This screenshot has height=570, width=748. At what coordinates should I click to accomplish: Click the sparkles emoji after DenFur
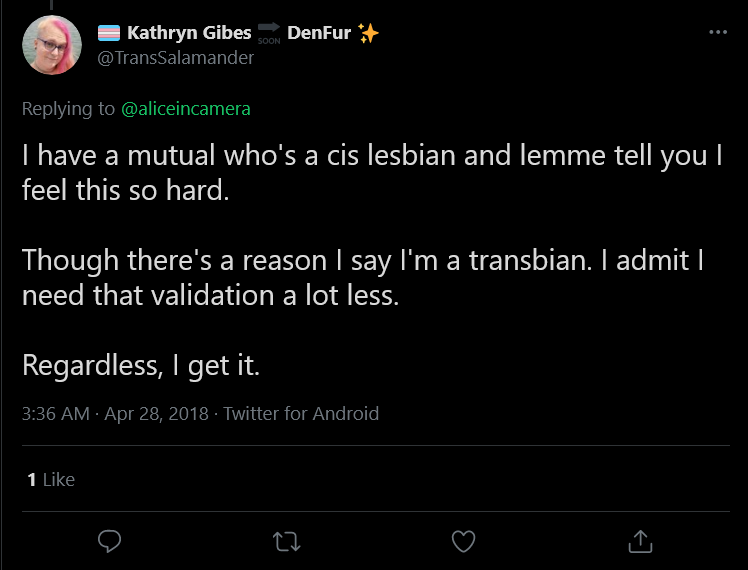point(368,33)
